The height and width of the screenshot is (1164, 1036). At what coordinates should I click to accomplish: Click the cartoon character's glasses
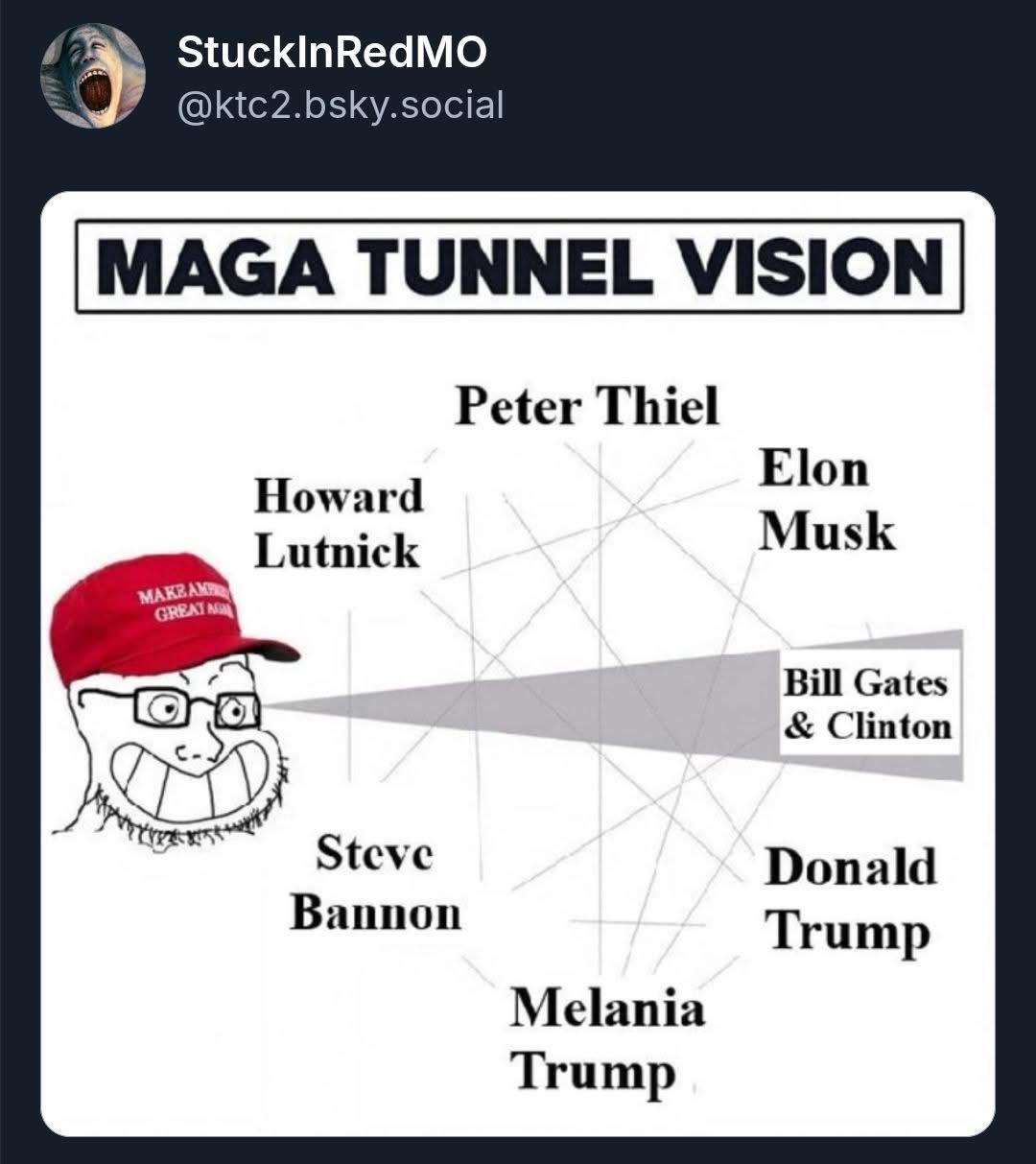point(197,707)
